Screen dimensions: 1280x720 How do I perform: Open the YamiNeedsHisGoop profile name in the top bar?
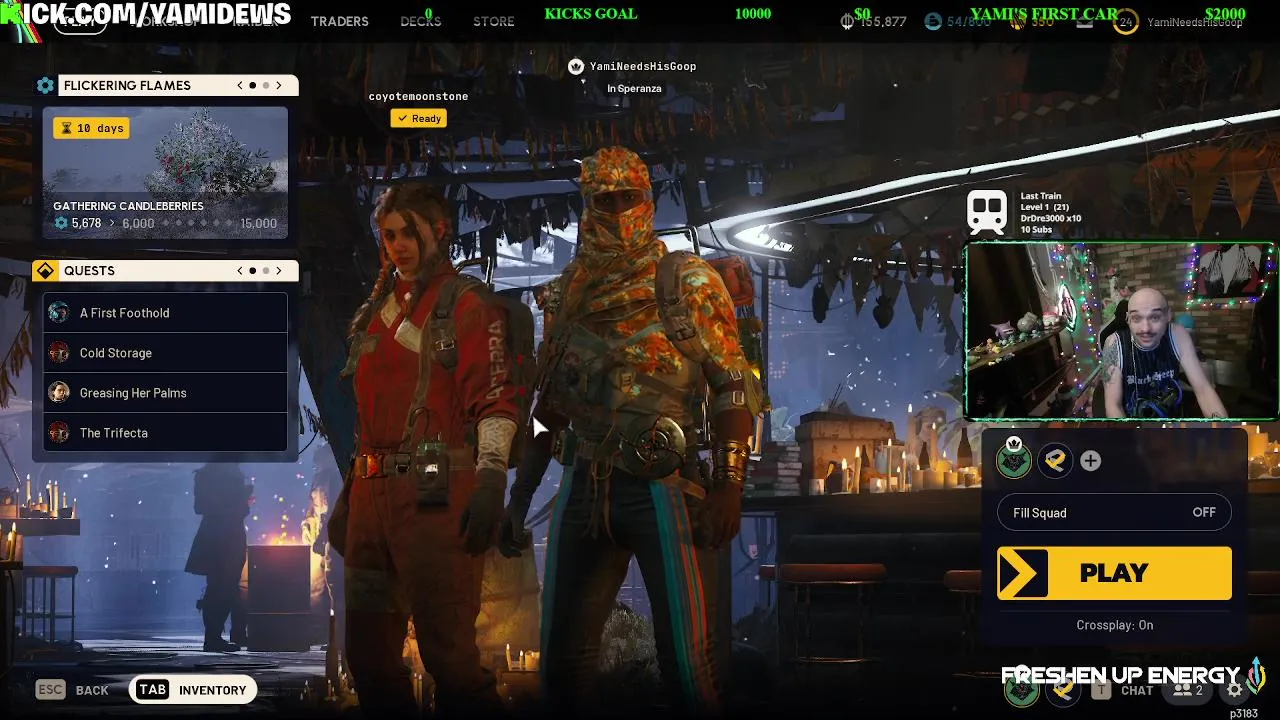[1194, 22]
